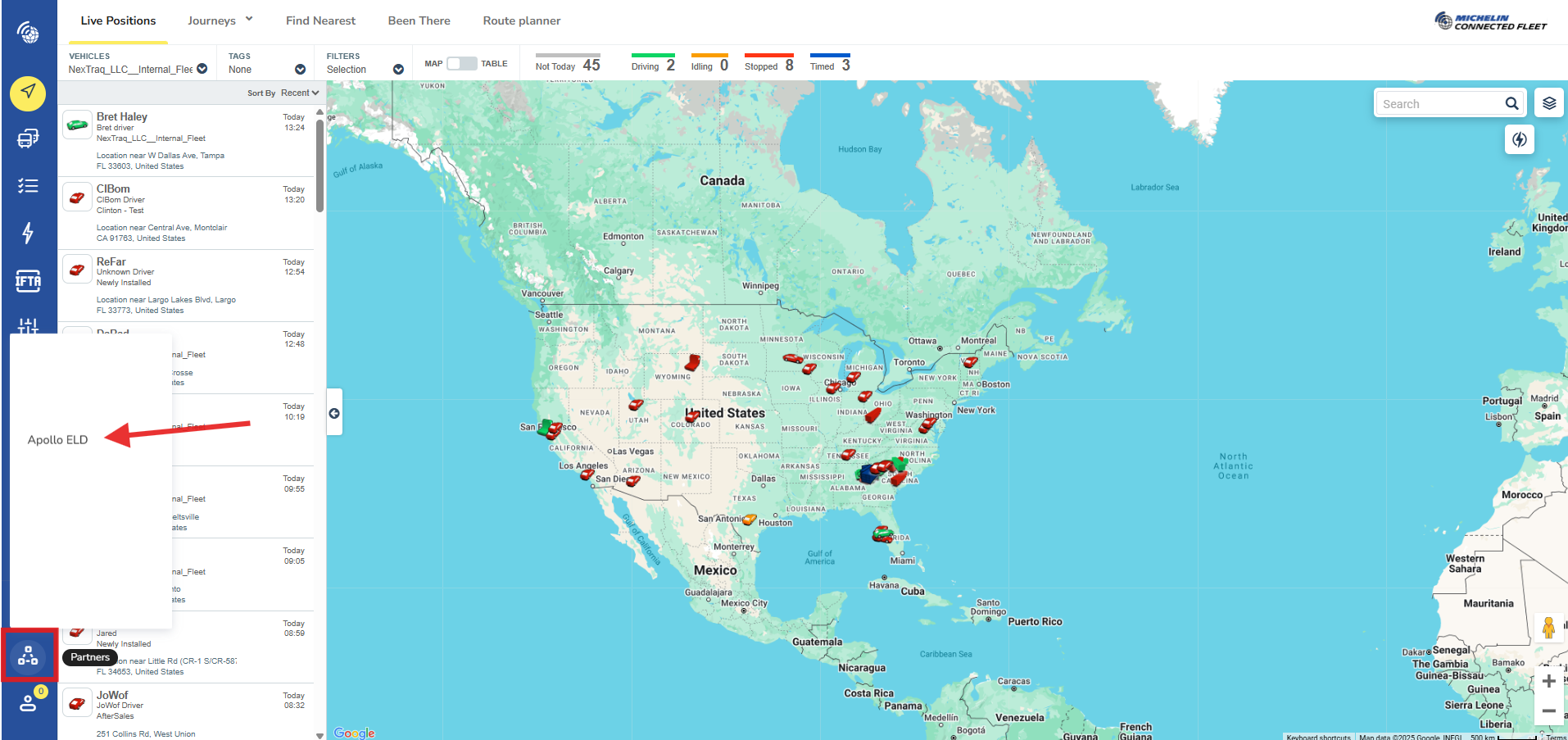This screenshot has width=1568, height=740.
Task: Open the map layers icon
Action: 1549,103
